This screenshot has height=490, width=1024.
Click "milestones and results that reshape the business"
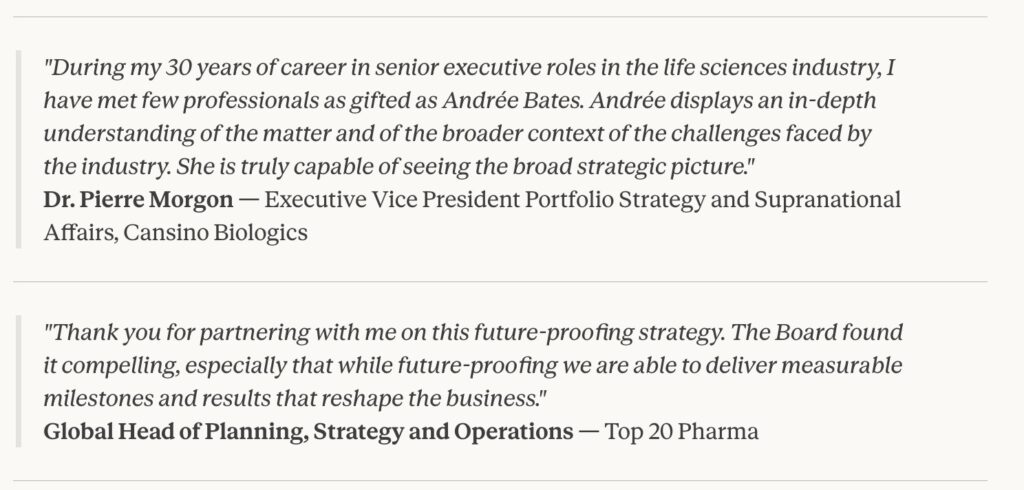pos(290,398)
